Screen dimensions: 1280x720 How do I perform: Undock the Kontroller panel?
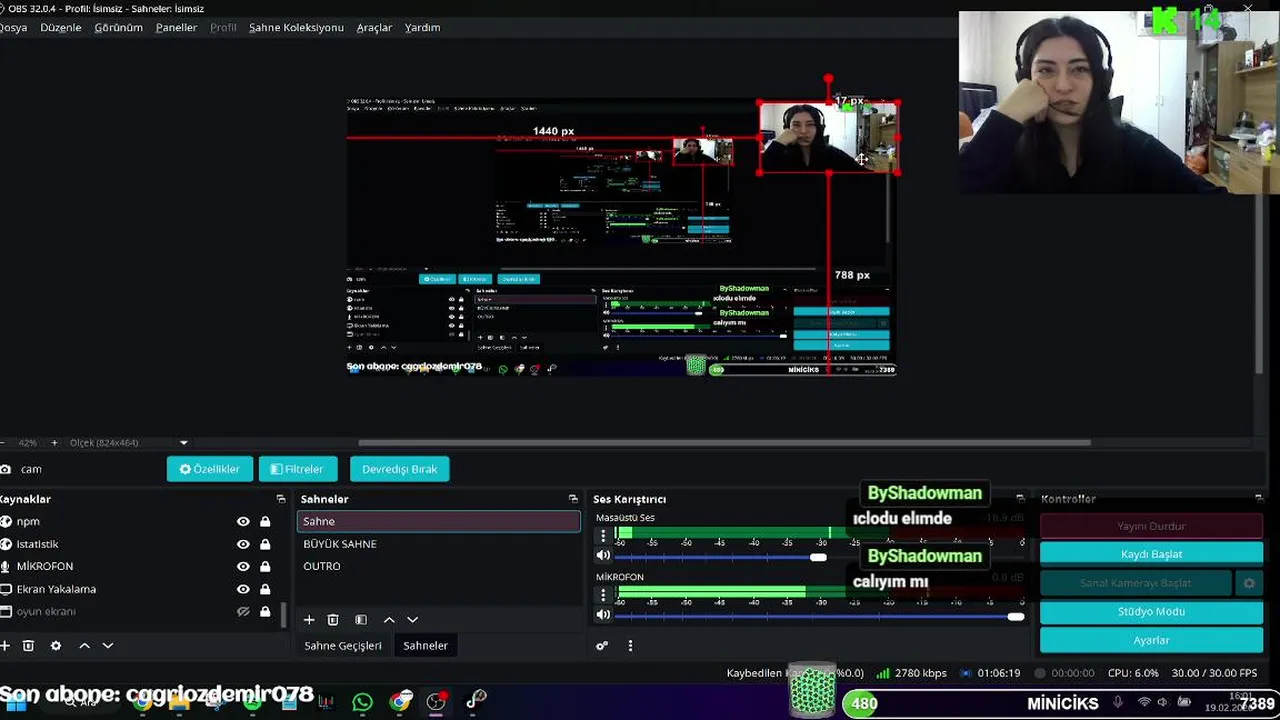1258,499
